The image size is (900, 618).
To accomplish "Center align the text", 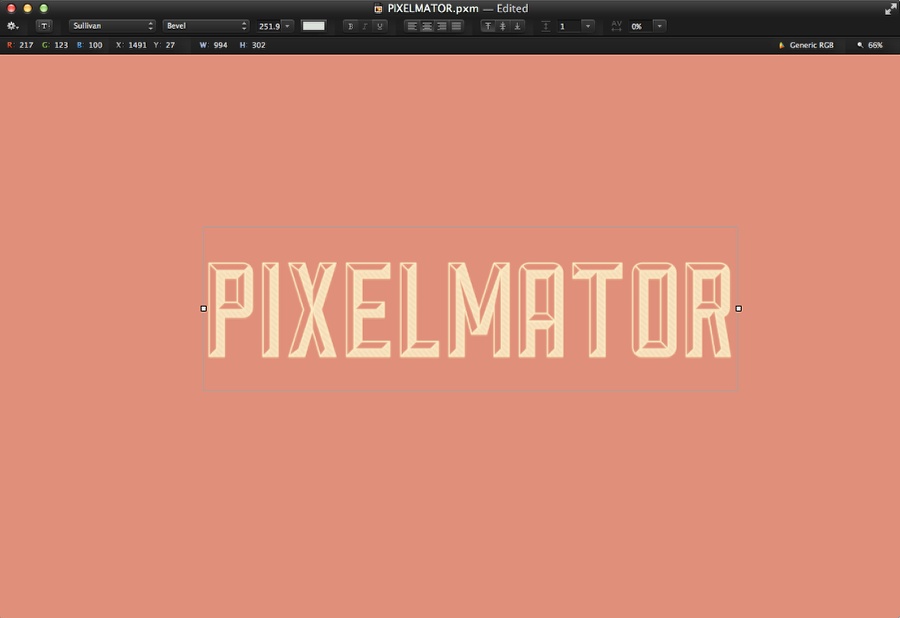I will coord(426,26).
